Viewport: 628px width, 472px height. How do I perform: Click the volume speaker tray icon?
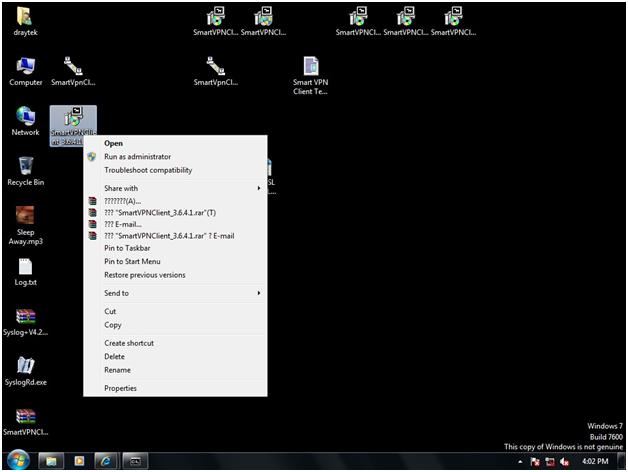tap(565, 462)
